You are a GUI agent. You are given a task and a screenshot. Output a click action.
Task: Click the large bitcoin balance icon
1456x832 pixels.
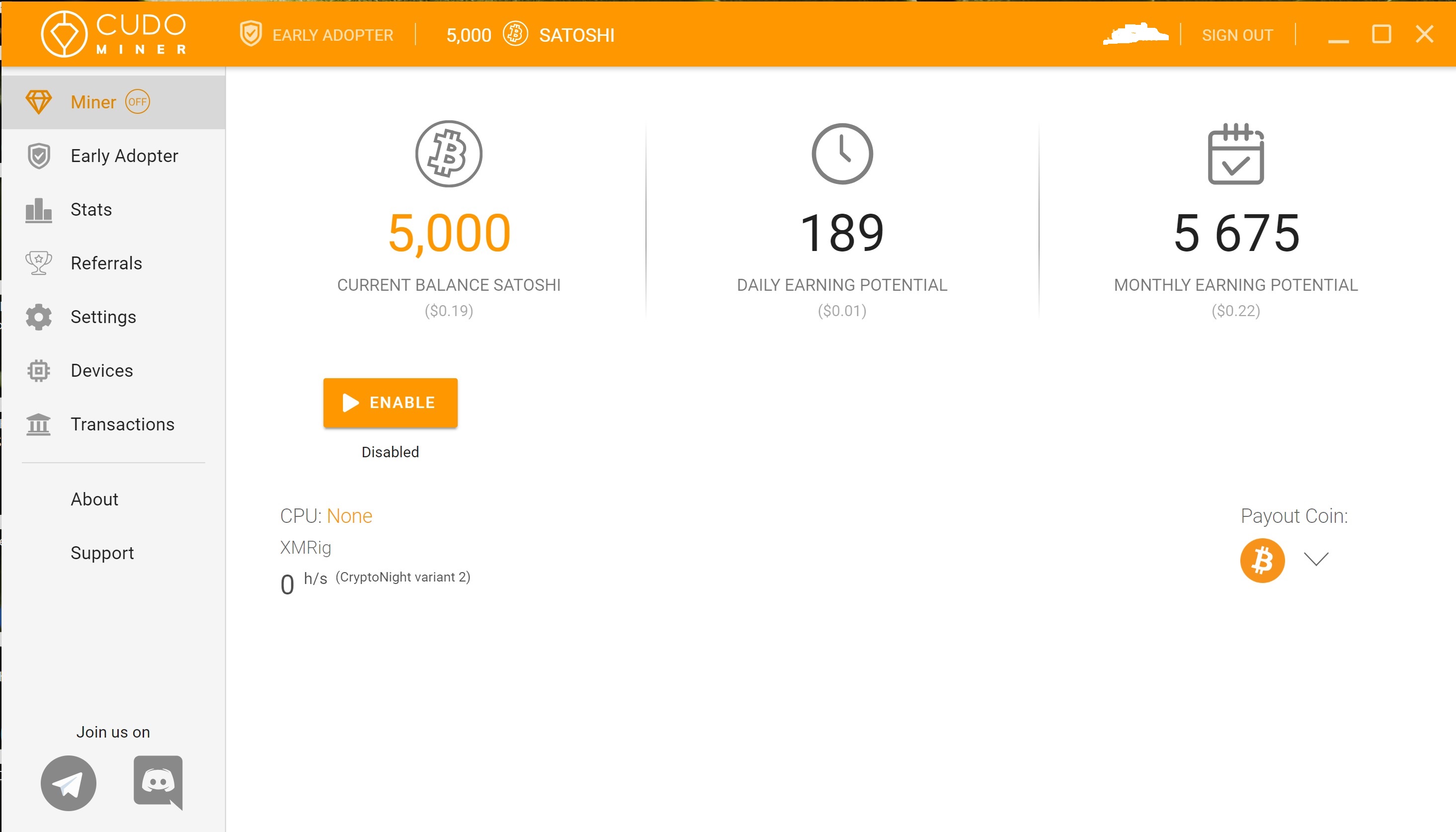449,154
